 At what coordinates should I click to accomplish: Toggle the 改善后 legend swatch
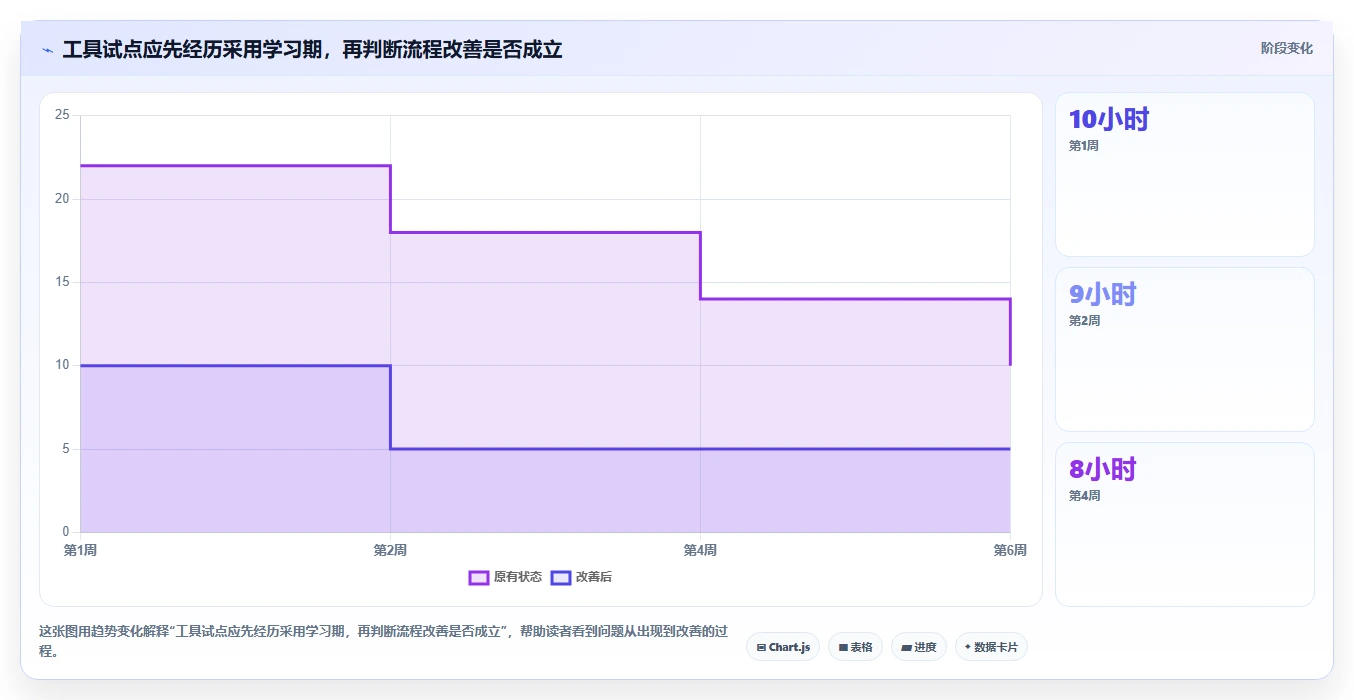(560, 577)
